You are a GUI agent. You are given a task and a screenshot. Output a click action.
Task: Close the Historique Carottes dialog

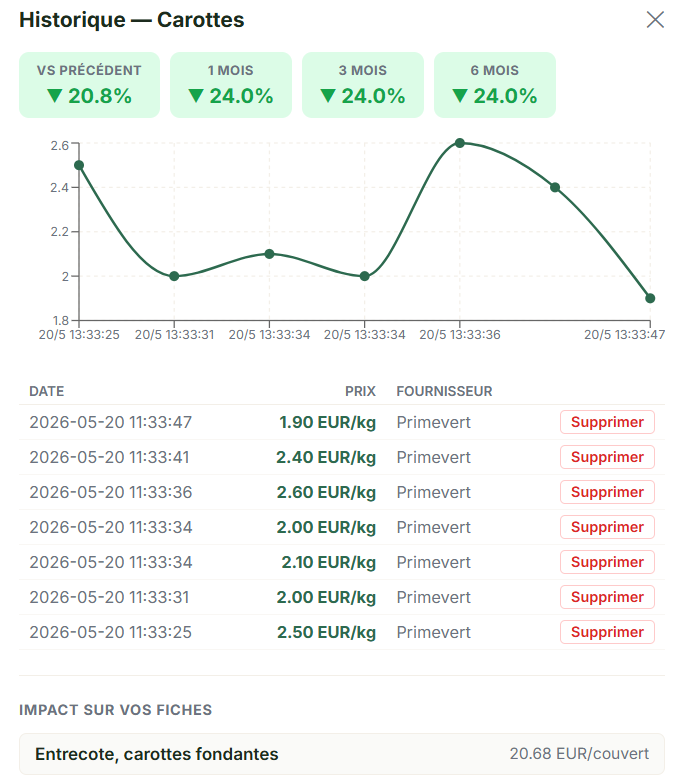[x=655, y=20]
